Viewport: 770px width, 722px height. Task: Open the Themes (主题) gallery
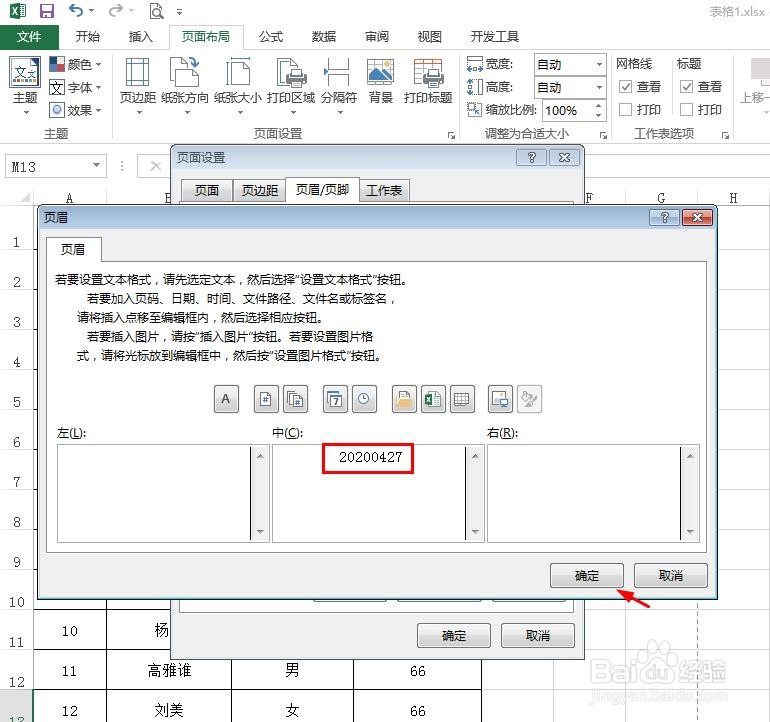coord(25,86)
